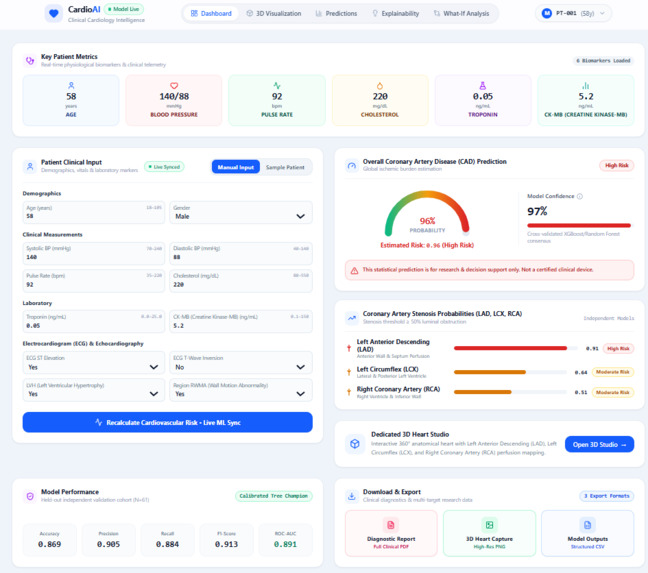The height and width of the screenshot is (573, 648).
Task: Switch to the Predictions tab
Action: click(x=336, y=13)
